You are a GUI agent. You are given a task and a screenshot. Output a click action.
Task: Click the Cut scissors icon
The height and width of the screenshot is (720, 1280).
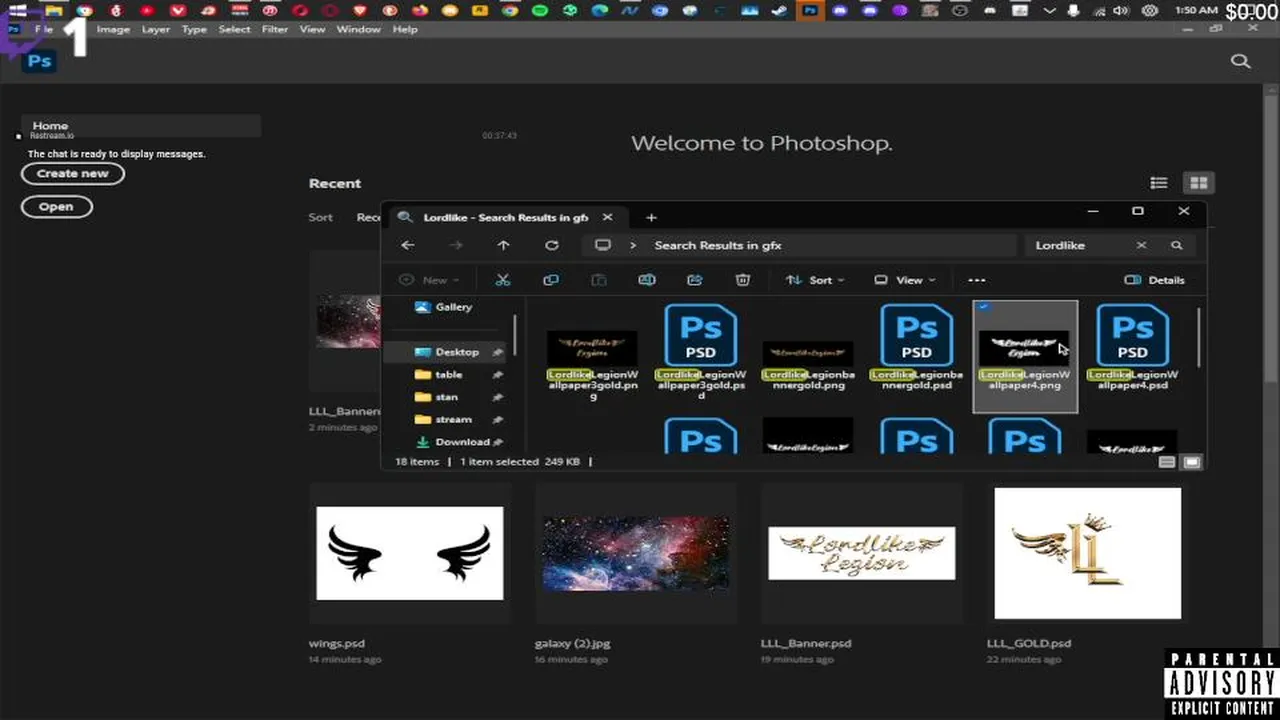(x=503, y=280)
